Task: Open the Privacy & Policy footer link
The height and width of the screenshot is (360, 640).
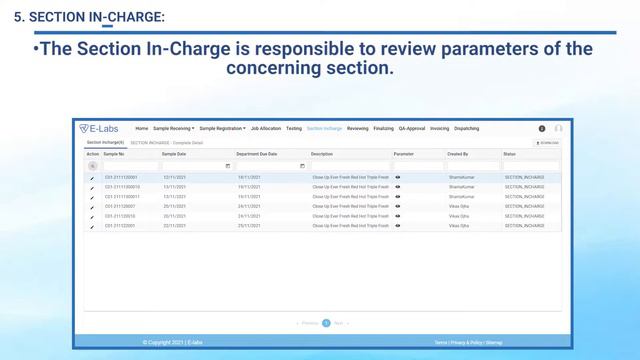Action: click(x=467, y=342)
